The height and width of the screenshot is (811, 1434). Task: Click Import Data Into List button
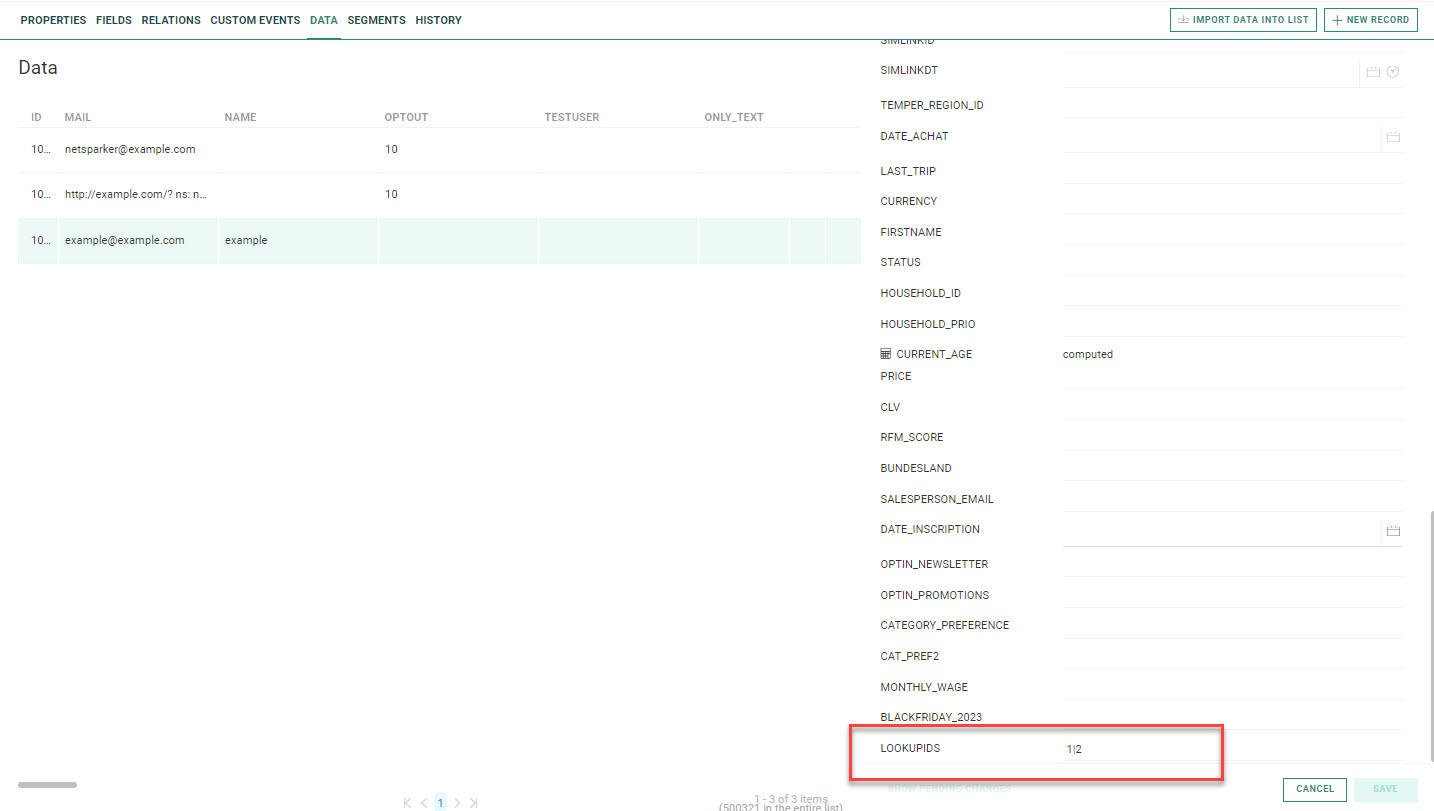click(1242, 20)
